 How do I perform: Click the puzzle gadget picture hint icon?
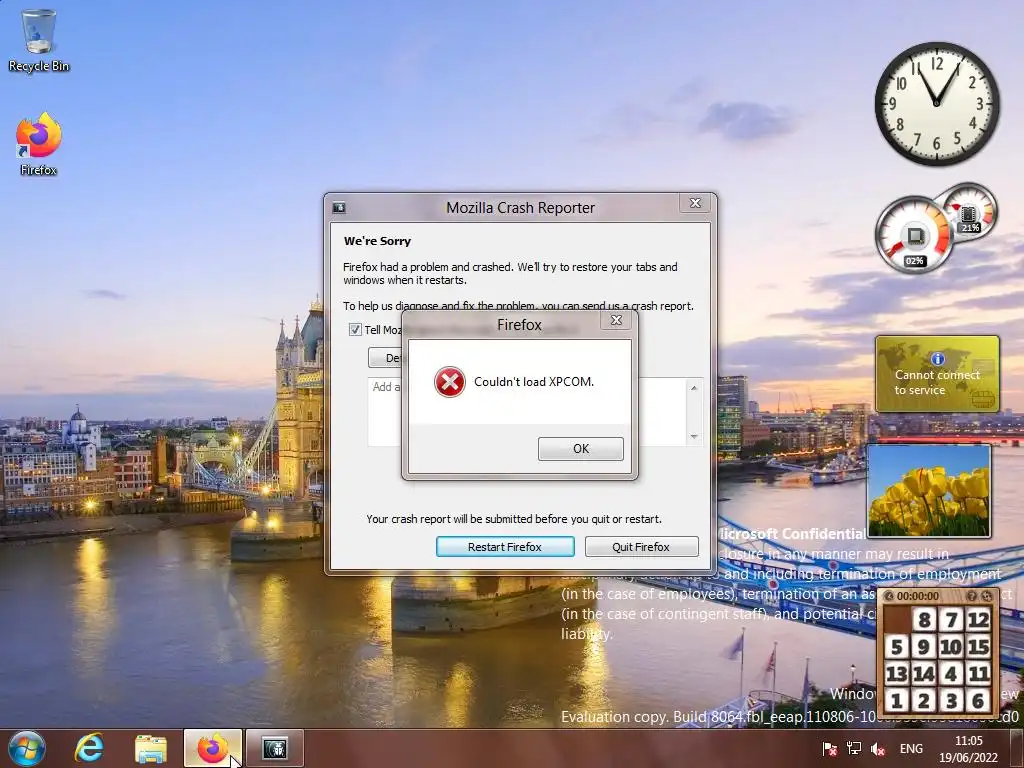click(x=972, y=596)
